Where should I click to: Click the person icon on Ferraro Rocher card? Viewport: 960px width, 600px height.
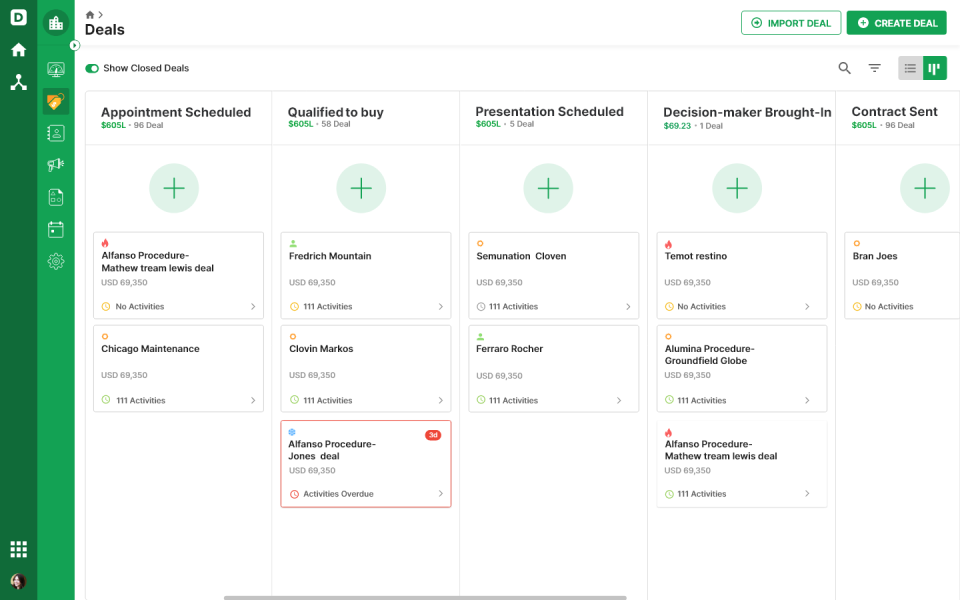pos(480,337)
